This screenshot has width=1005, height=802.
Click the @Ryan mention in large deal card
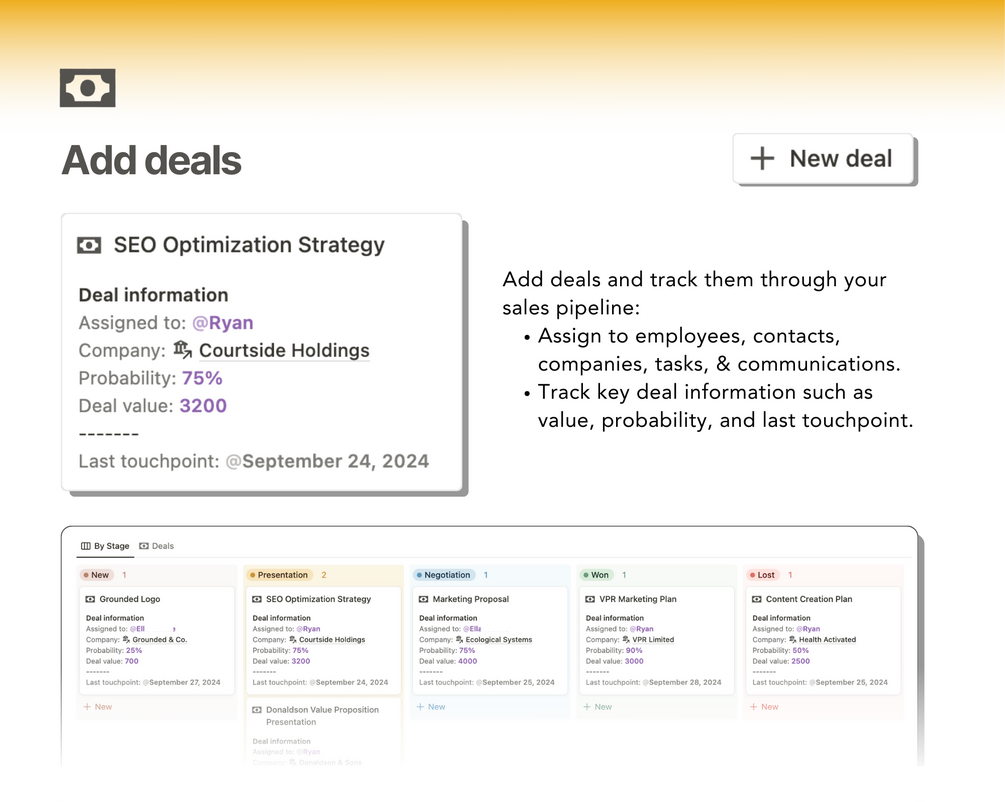222,323
